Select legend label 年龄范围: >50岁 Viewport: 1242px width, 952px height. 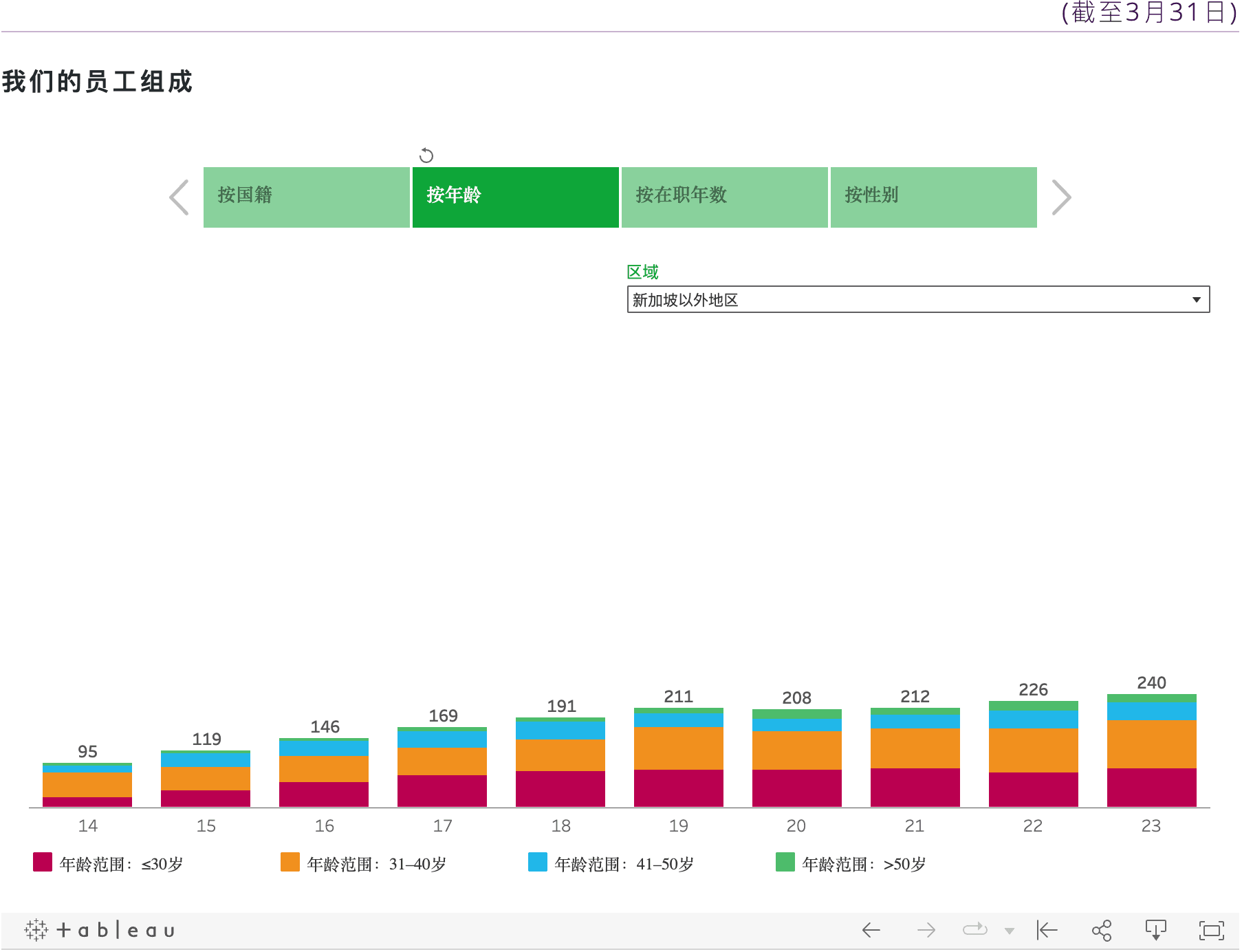864,864
